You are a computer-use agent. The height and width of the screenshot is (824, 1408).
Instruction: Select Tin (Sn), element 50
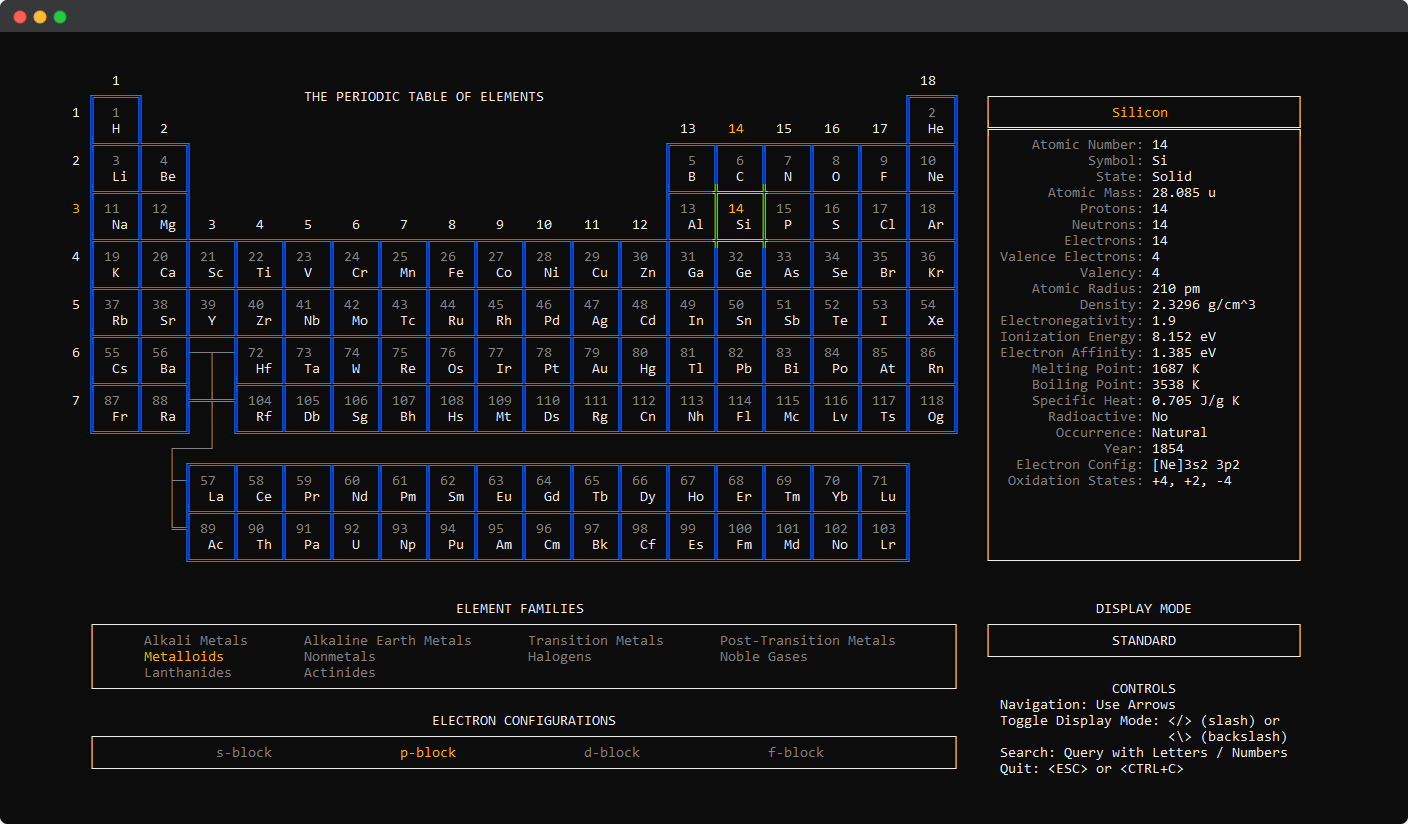740,312
